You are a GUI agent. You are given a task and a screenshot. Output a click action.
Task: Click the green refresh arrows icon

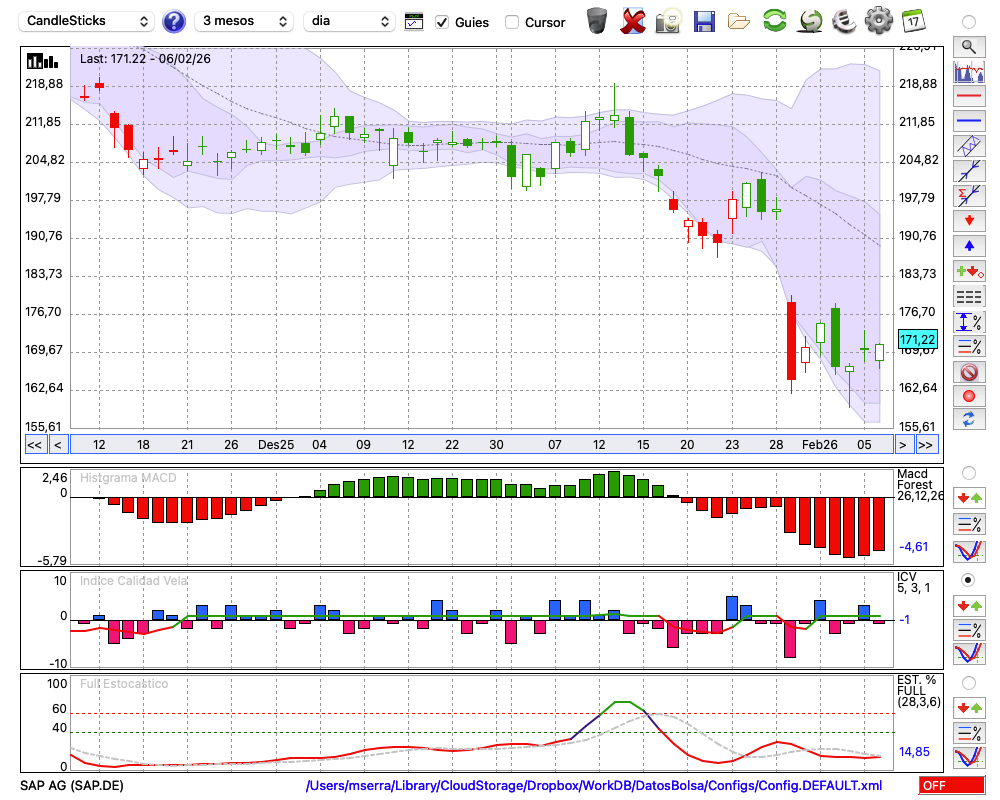[774, 21]
